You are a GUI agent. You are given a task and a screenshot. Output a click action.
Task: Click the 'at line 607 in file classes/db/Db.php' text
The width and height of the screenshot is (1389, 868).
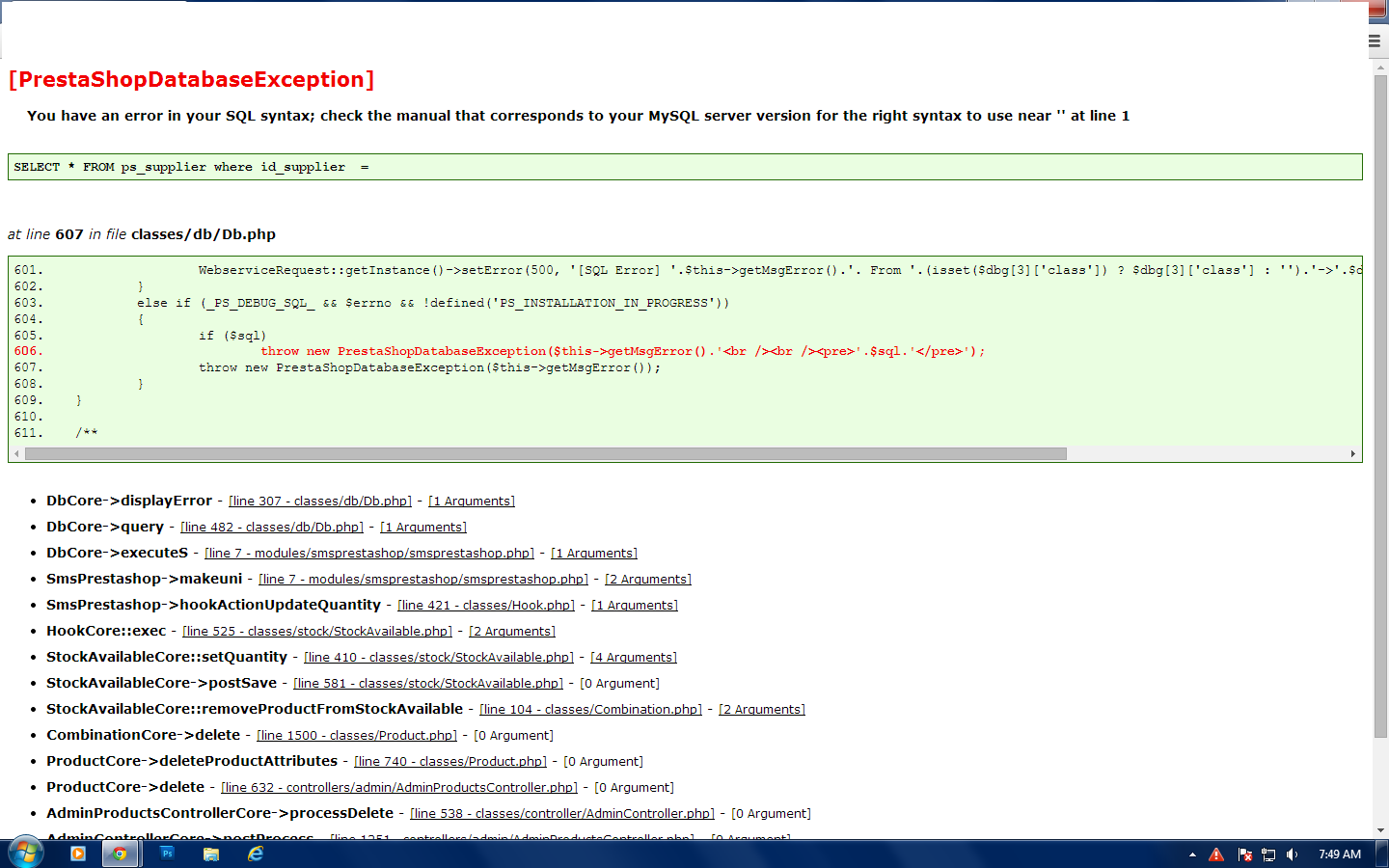coord(142,234)
